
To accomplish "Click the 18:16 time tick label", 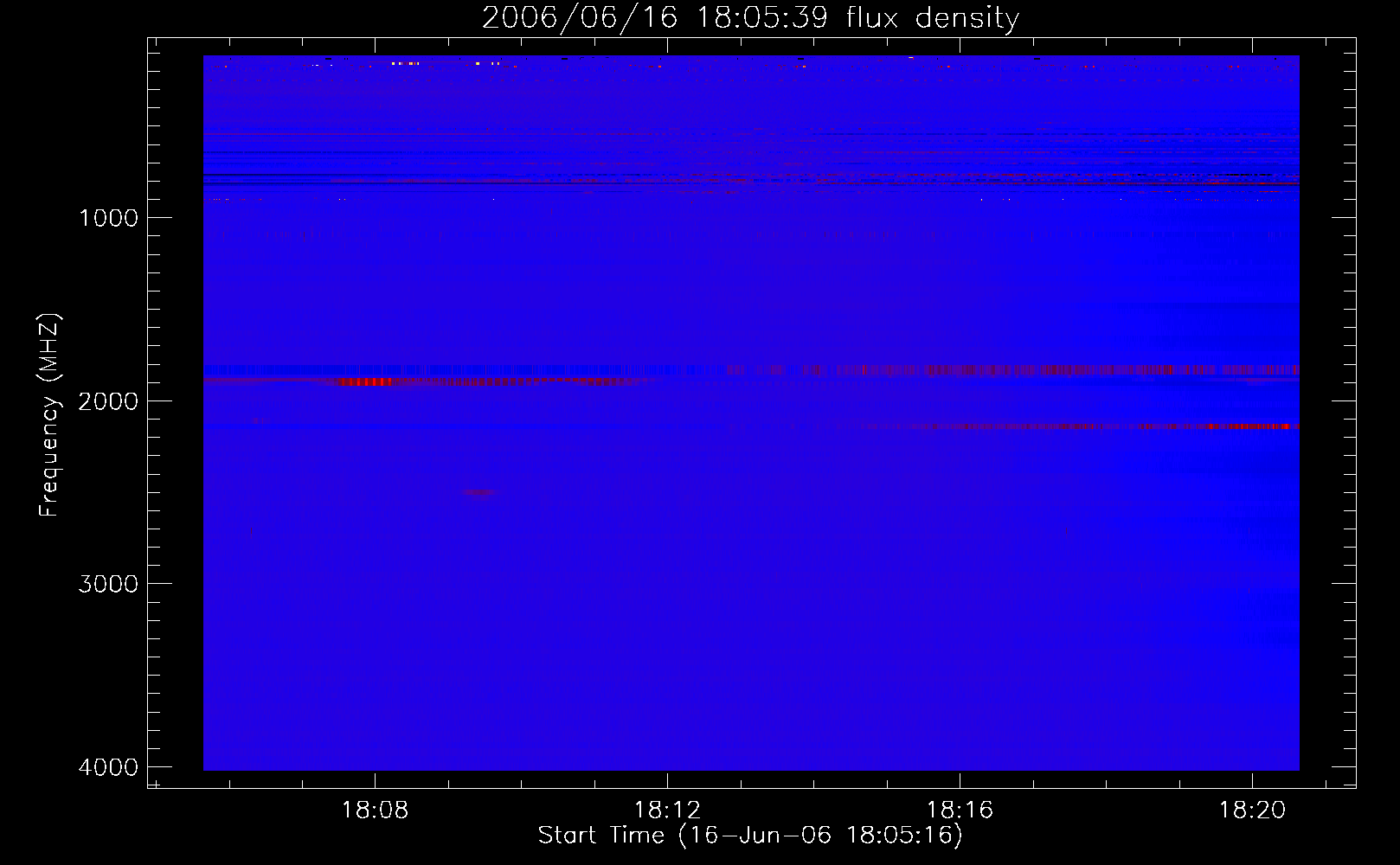I will click(x=960, y=811).
